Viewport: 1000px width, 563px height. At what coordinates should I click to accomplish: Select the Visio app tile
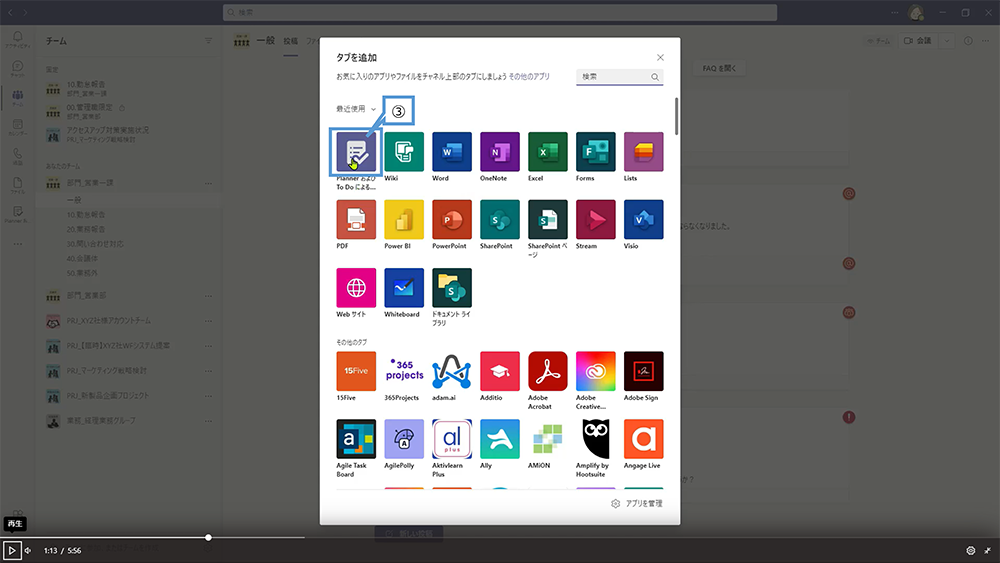pos(643,219)
